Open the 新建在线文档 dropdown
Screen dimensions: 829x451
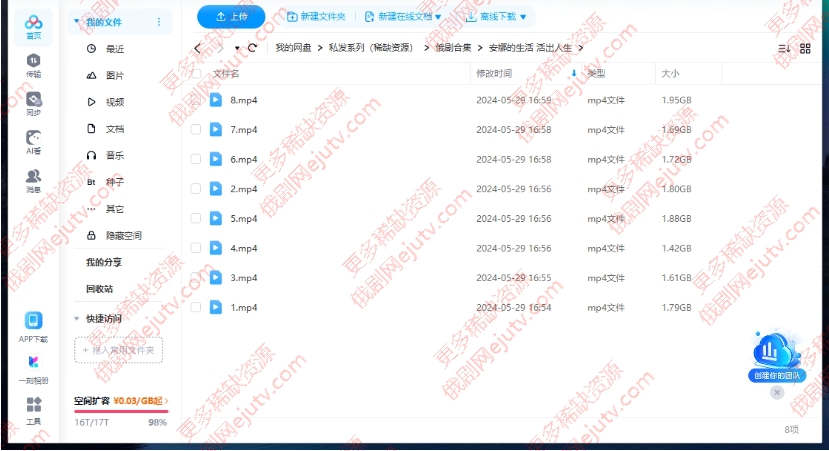(x=403, y=17)
